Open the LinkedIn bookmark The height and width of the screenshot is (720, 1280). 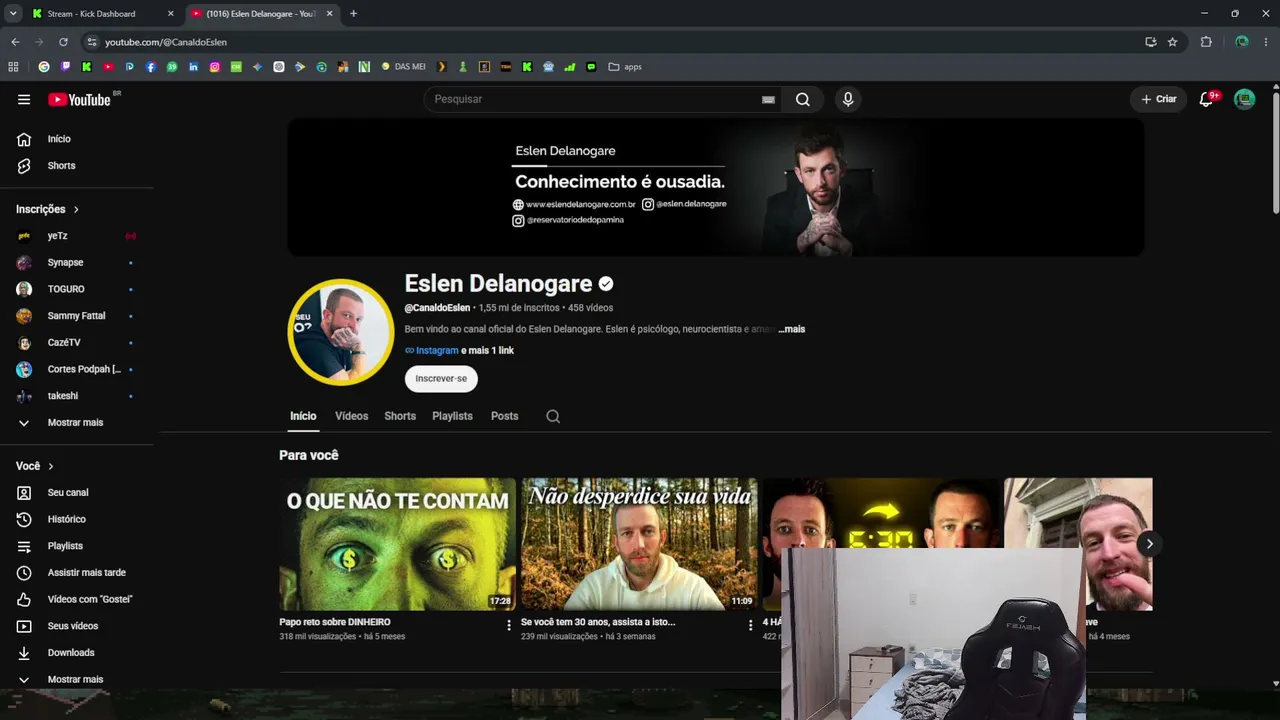pos(193,67)
